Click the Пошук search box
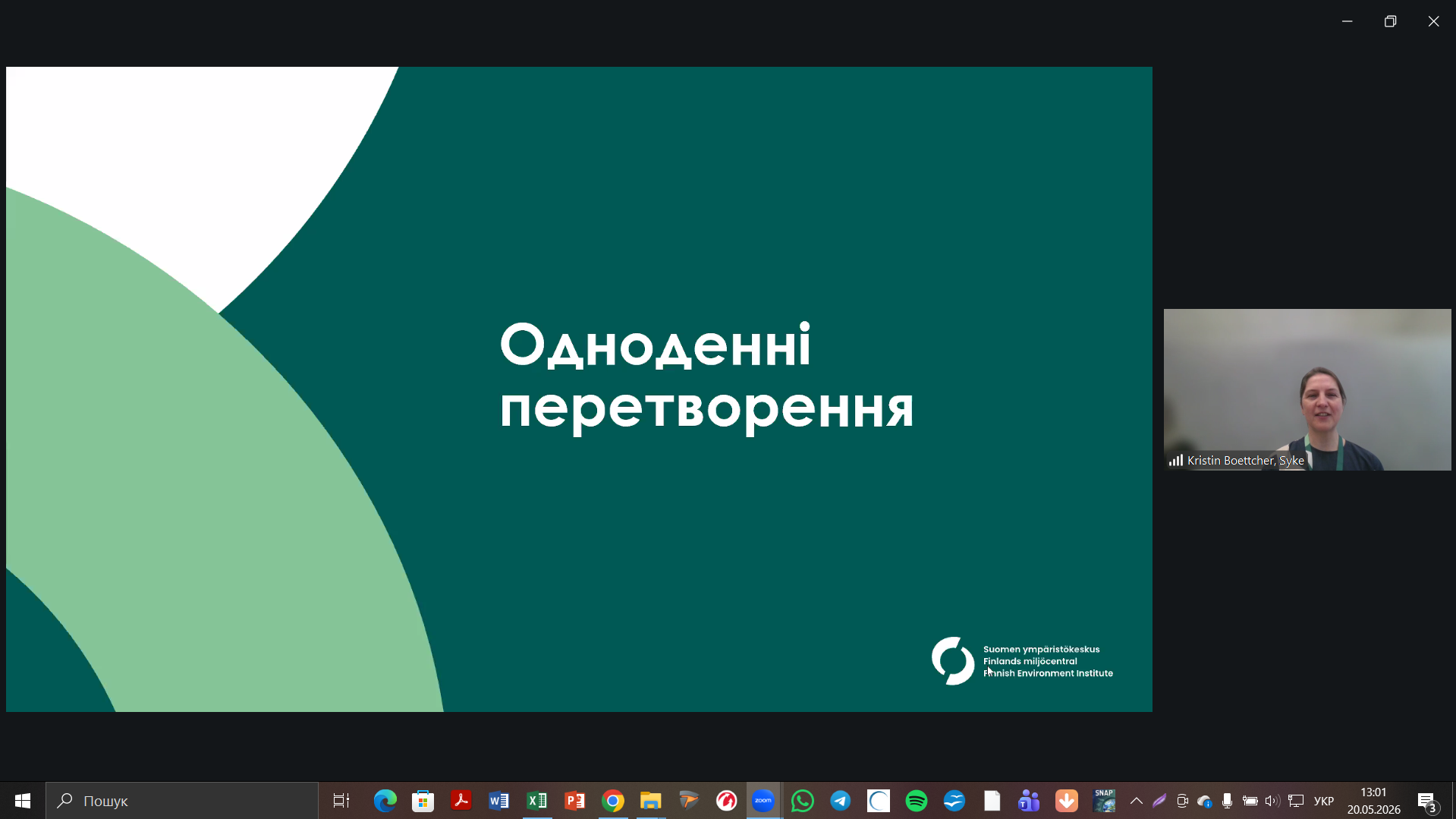 click(182, 801)
